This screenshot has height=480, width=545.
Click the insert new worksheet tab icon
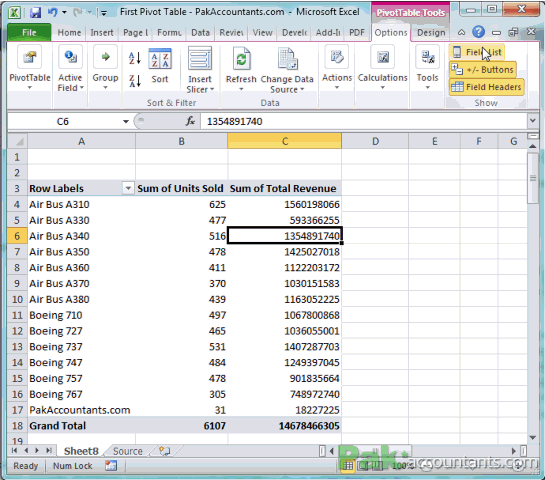tap(164, 451)
